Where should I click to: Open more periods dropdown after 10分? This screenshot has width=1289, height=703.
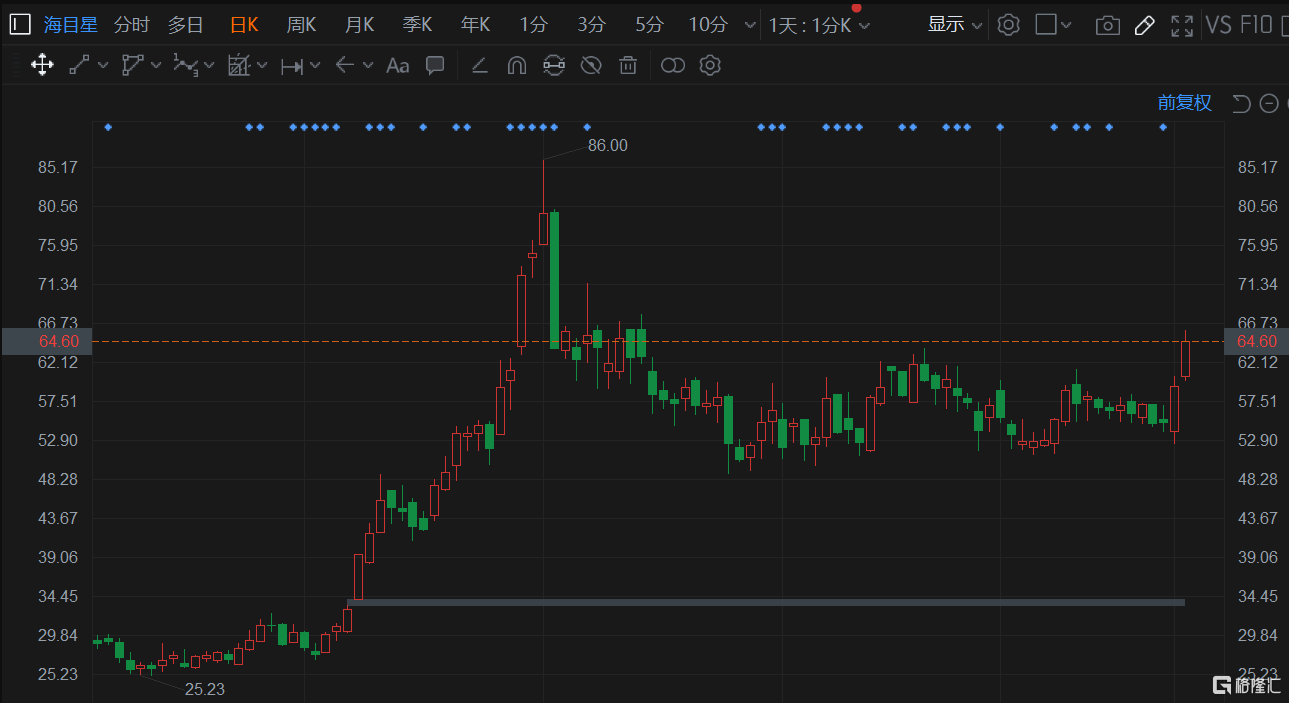coord(750,26)
